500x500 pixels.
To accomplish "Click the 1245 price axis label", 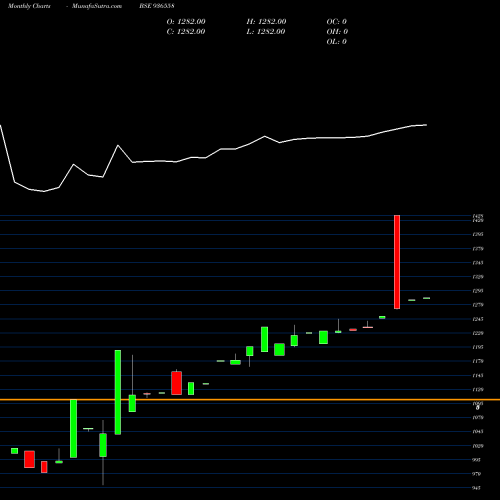I will [478, 319].
